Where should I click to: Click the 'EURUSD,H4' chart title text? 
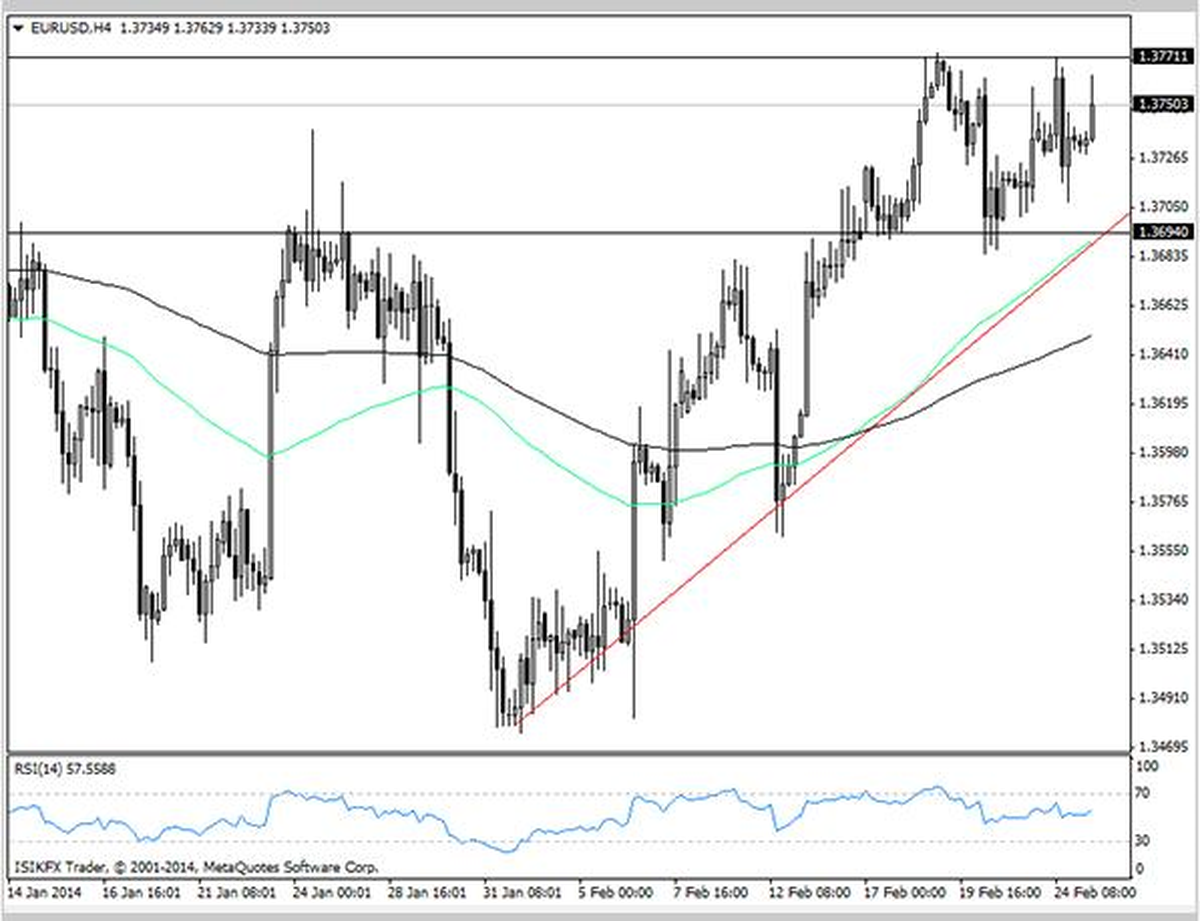[70, 28]
